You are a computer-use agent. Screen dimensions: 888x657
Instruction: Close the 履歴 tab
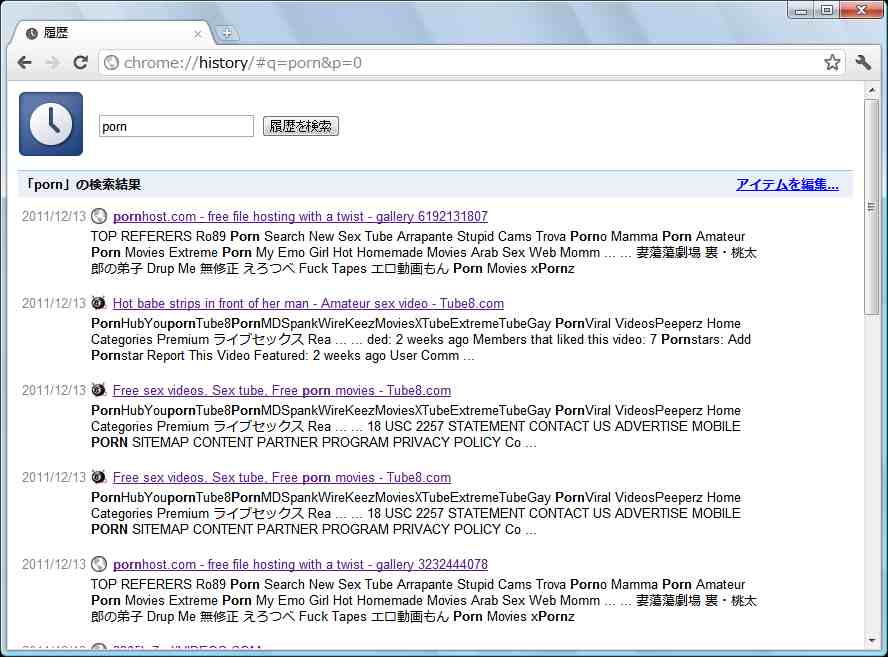pos(198,34)
